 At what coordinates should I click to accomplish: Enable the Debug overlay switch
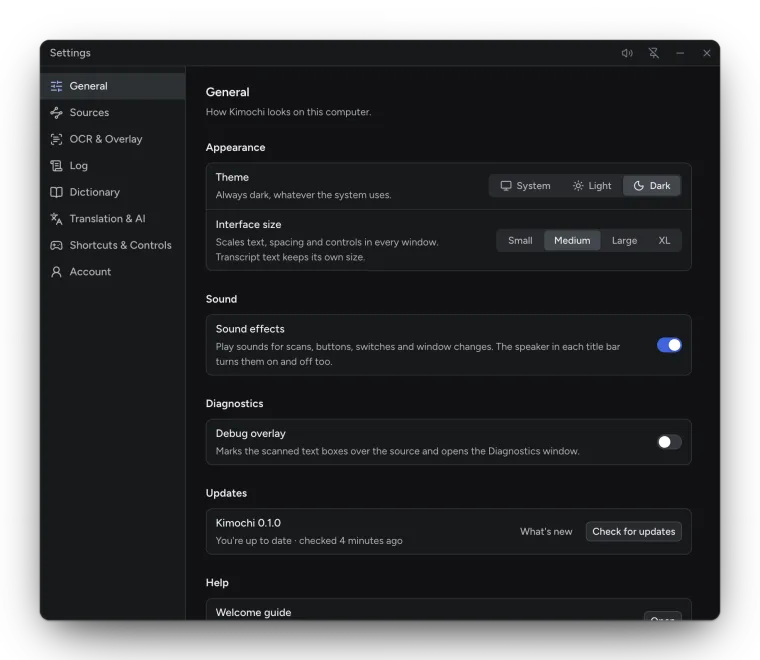click(x=669, y=442)
